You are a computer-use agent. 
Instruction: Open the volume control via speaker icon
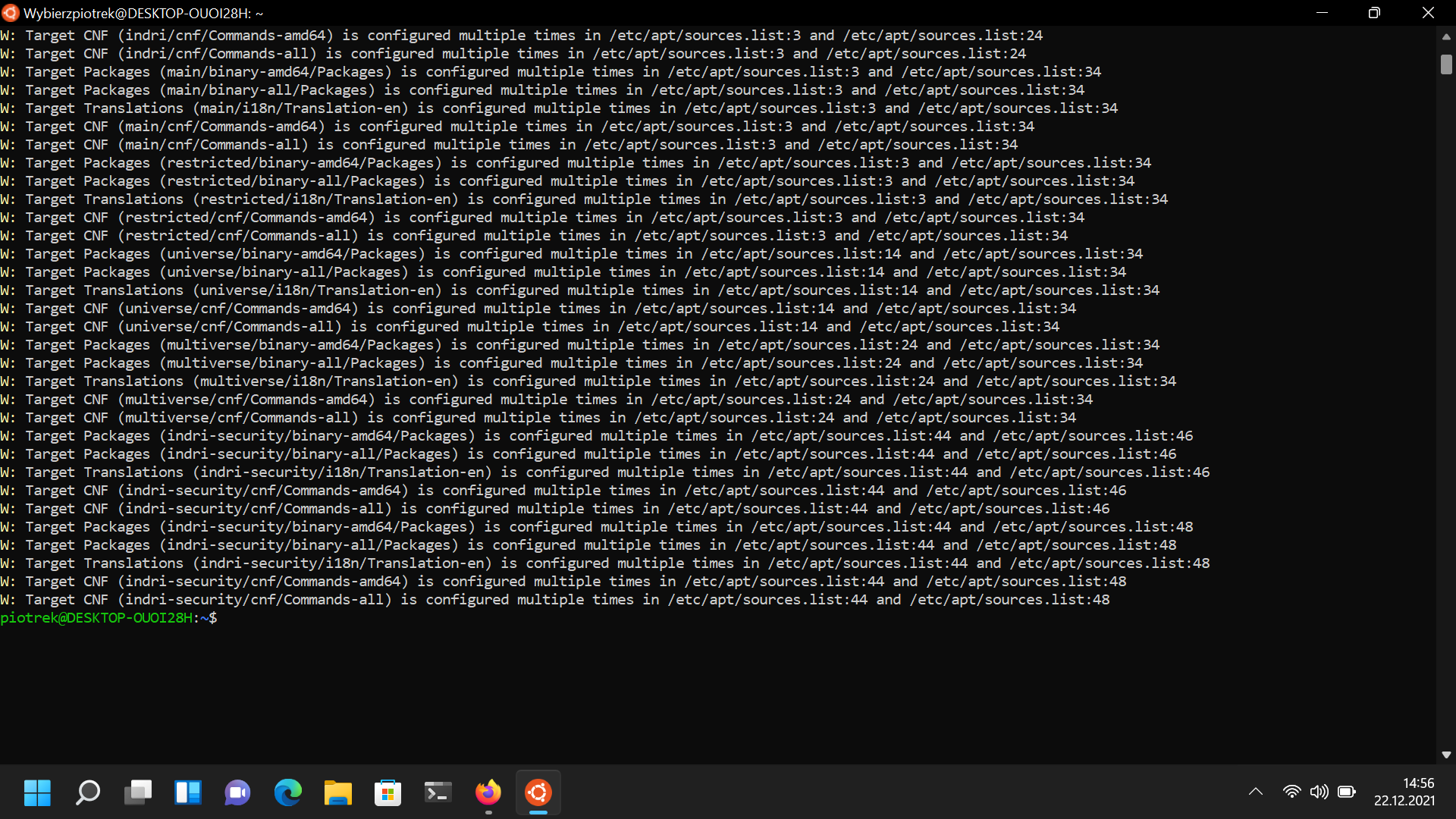point(1319,792)
